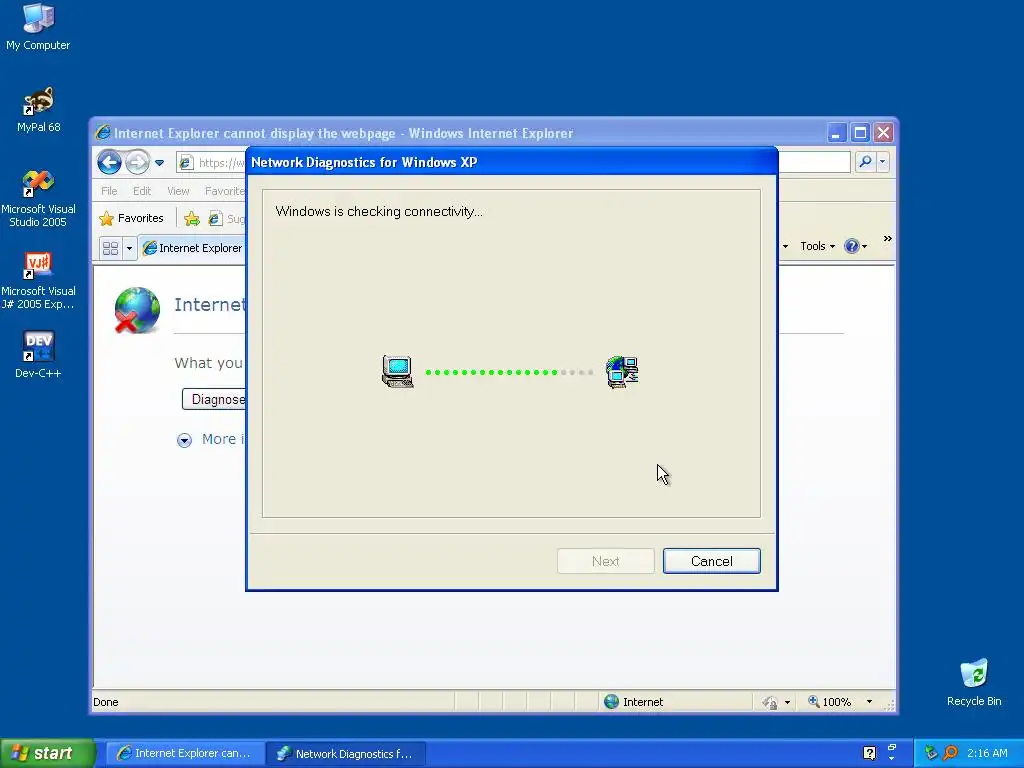Open the Windows Start button
The image size is (1024, 768).
[48, 753]
